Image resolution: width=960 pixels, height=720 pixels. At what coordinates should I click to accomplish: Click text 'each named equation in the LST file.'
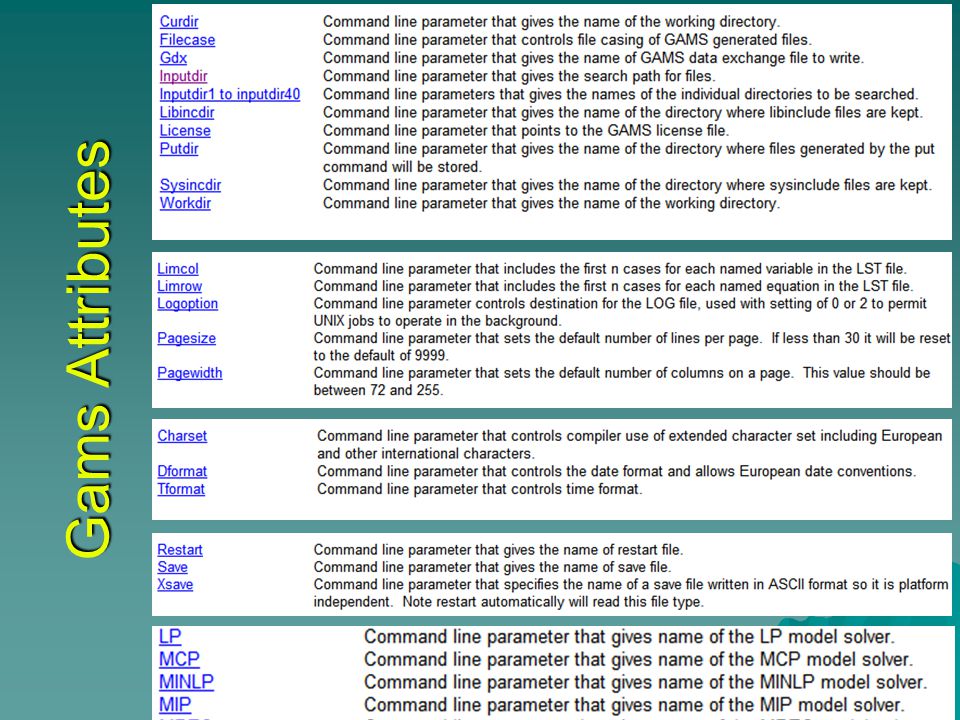tap(799, 286)
